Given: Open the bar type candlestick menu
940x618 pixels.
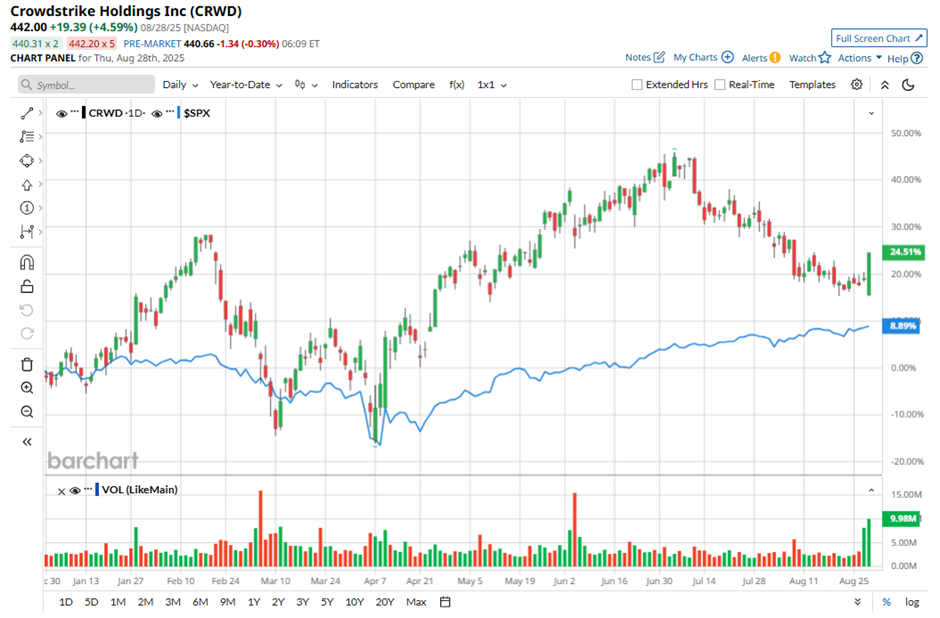Looking at the screenshot, I should pos(306,85).
